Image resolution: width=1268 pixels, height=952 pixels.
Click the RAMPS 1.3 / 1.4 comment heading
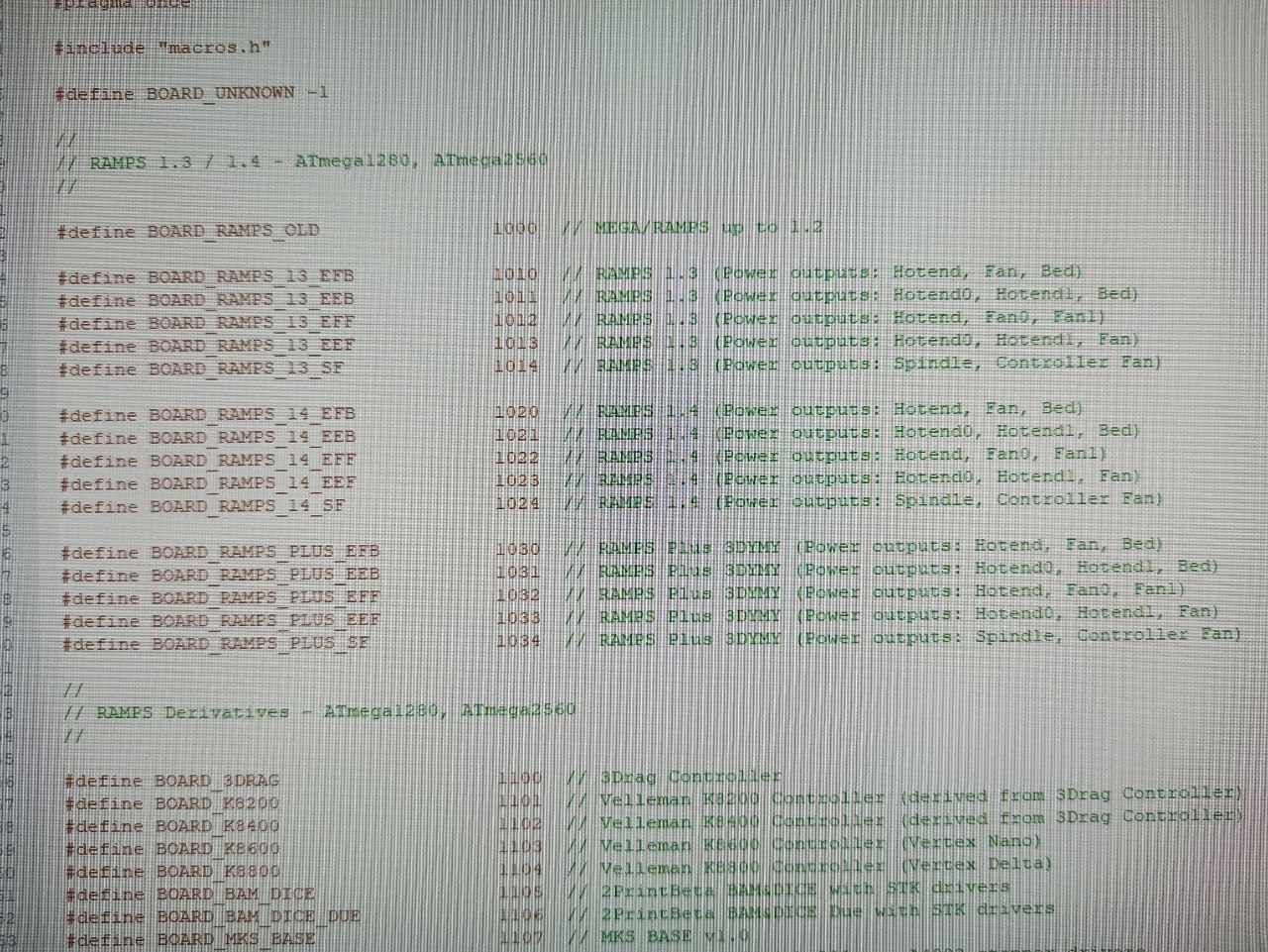click(302, 160)
